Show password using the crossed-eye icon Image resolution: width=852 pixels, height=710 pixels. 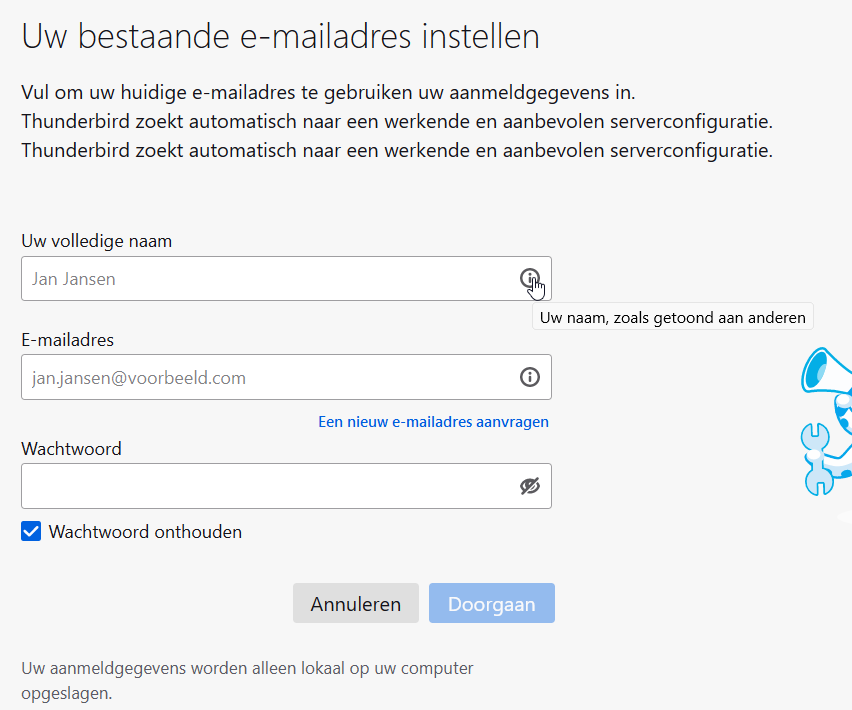tap(529, 486)
